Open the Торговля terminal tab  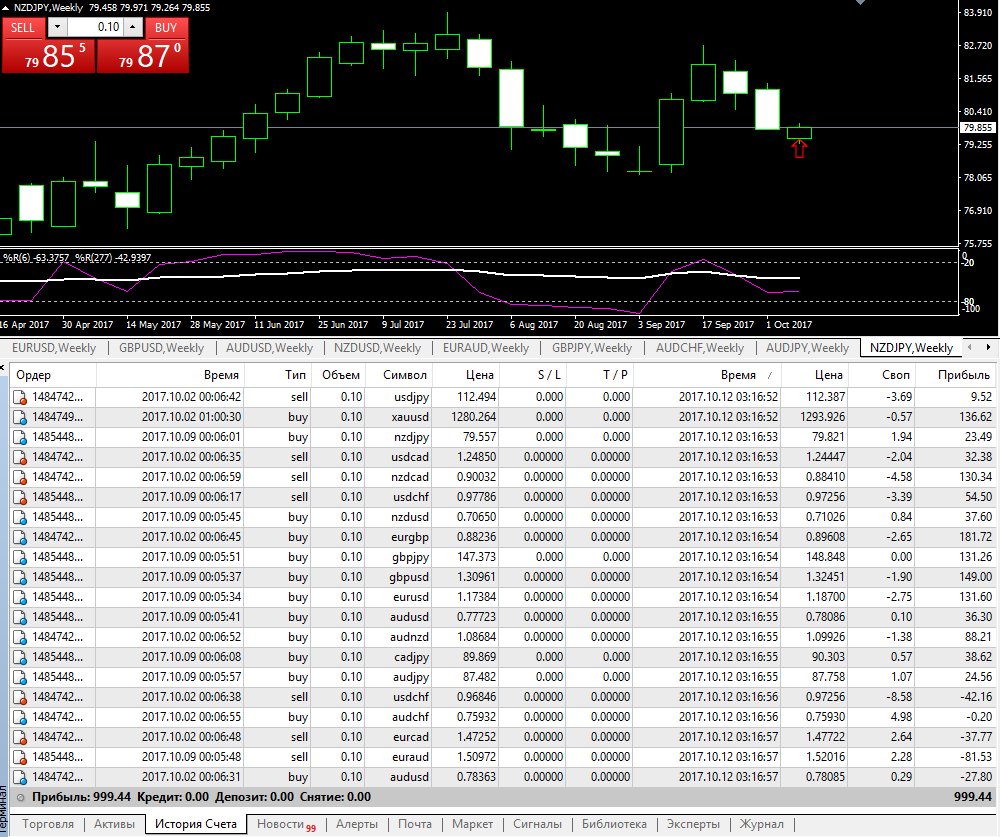(48, 824)
